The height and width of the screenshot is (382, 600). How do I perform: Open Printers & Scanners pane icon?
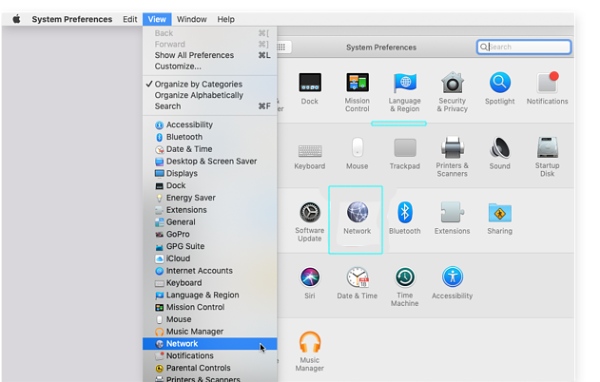coord(452,148)
